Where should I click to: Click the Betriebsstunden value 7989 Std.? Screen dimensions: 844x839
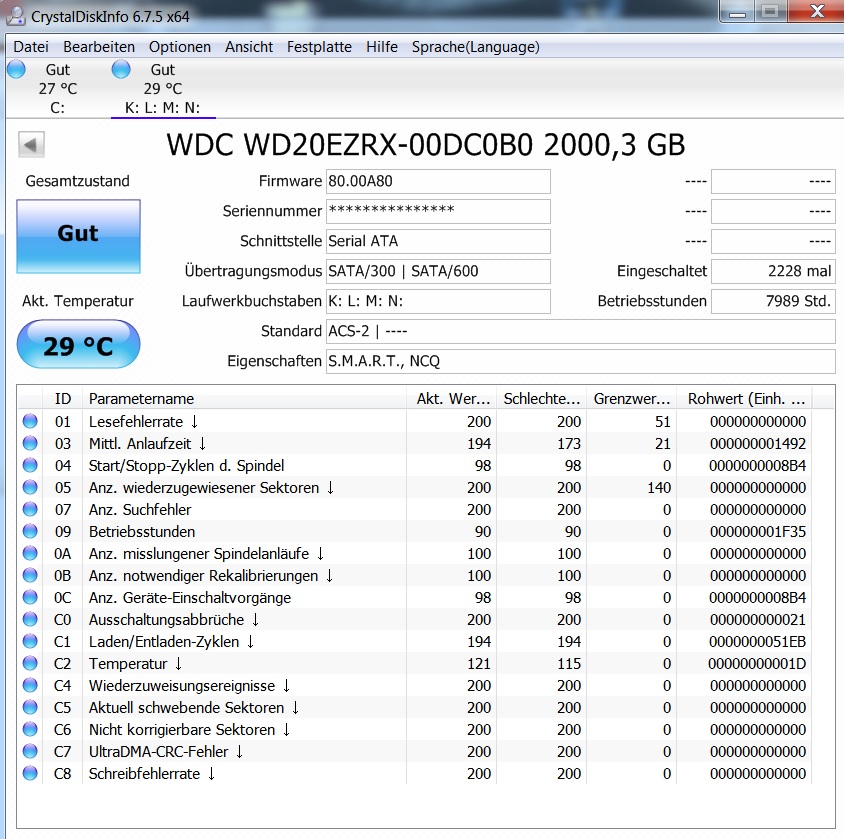[773, 301]
